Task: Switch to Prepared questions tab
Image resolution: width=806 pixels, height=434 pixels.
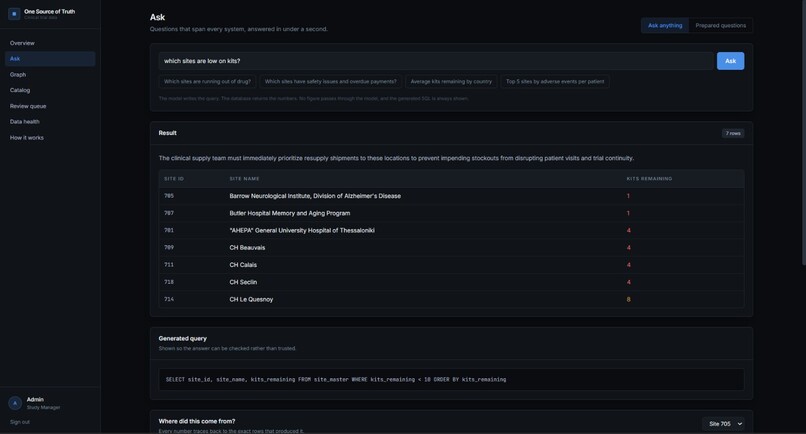Action: point(720,26)
